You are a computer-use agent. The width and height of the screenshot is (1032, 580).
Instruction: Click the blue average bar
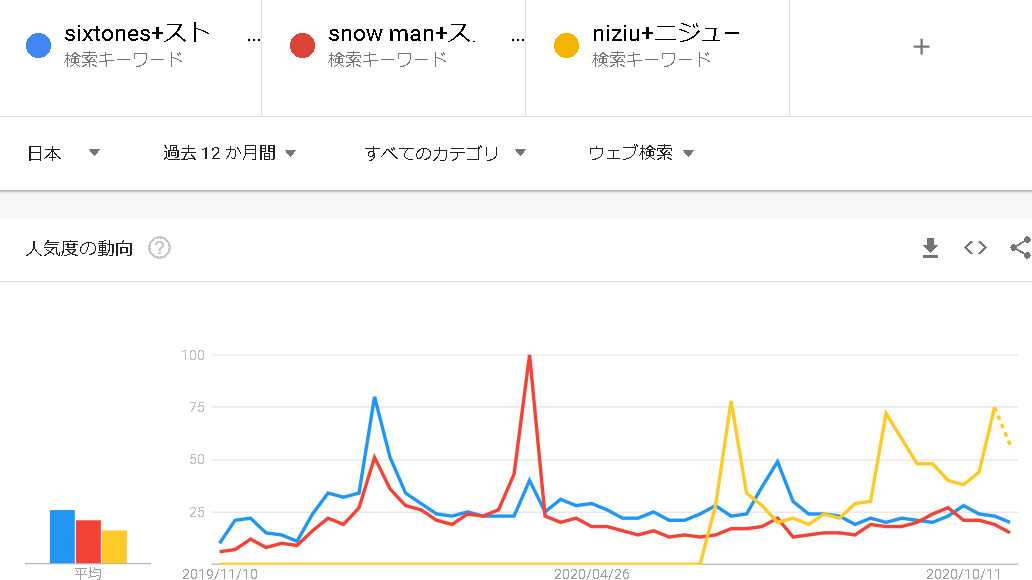click(x=63, y=537)
